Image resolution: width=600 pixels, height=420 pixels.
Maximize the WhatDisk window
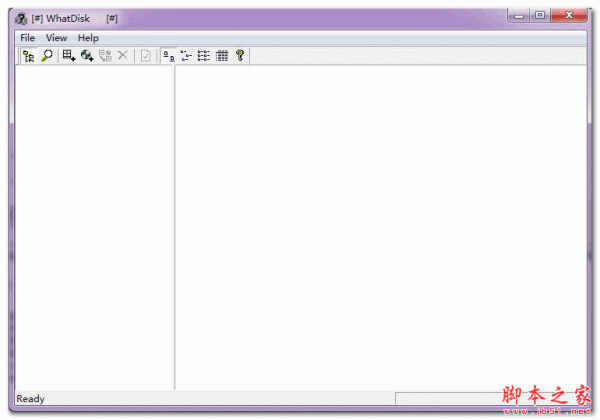(540, 15)
